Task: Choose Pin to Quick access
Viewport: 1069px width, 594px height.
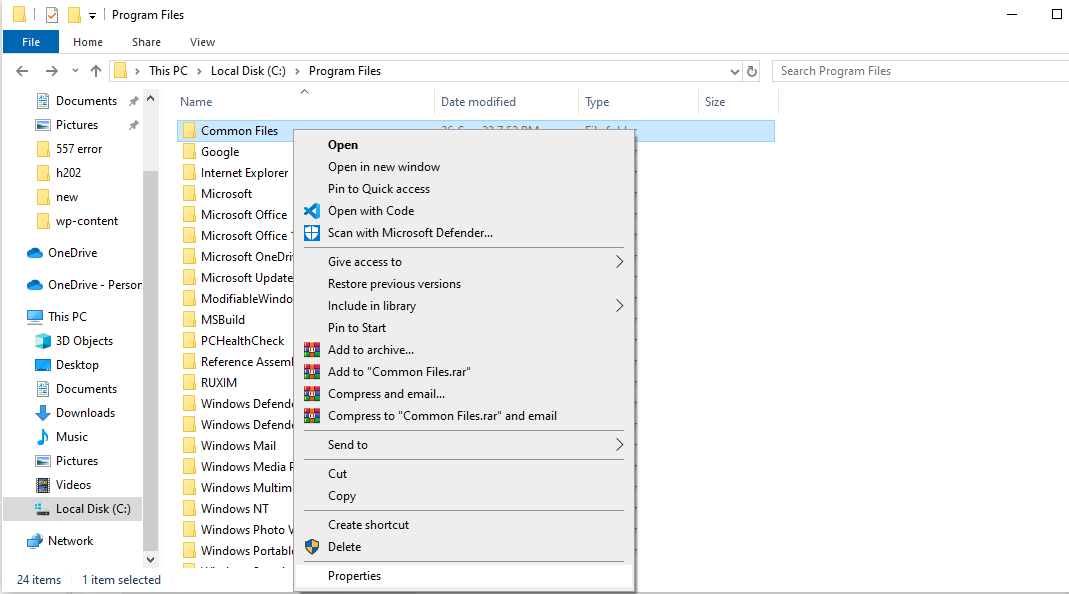Action: [379, 189]
